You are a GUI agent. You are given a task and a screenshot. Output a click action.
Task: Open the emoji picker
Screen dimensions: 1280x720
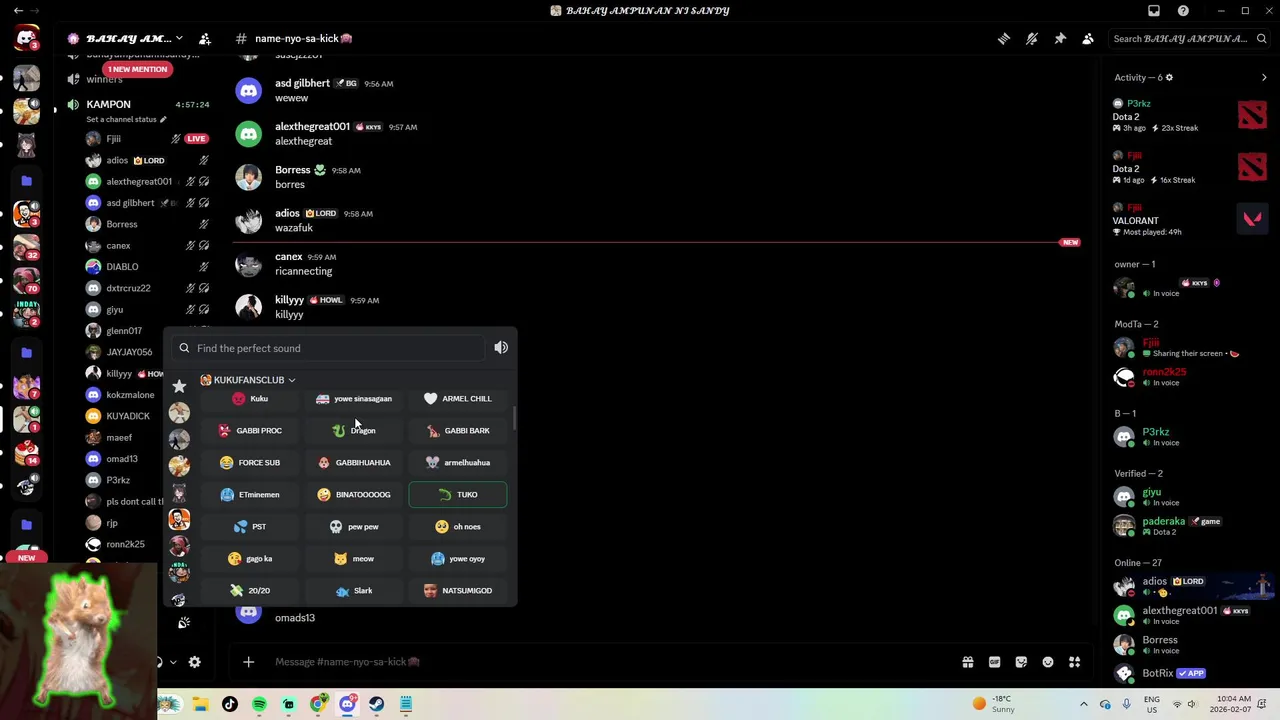(x=1048, y=662)
